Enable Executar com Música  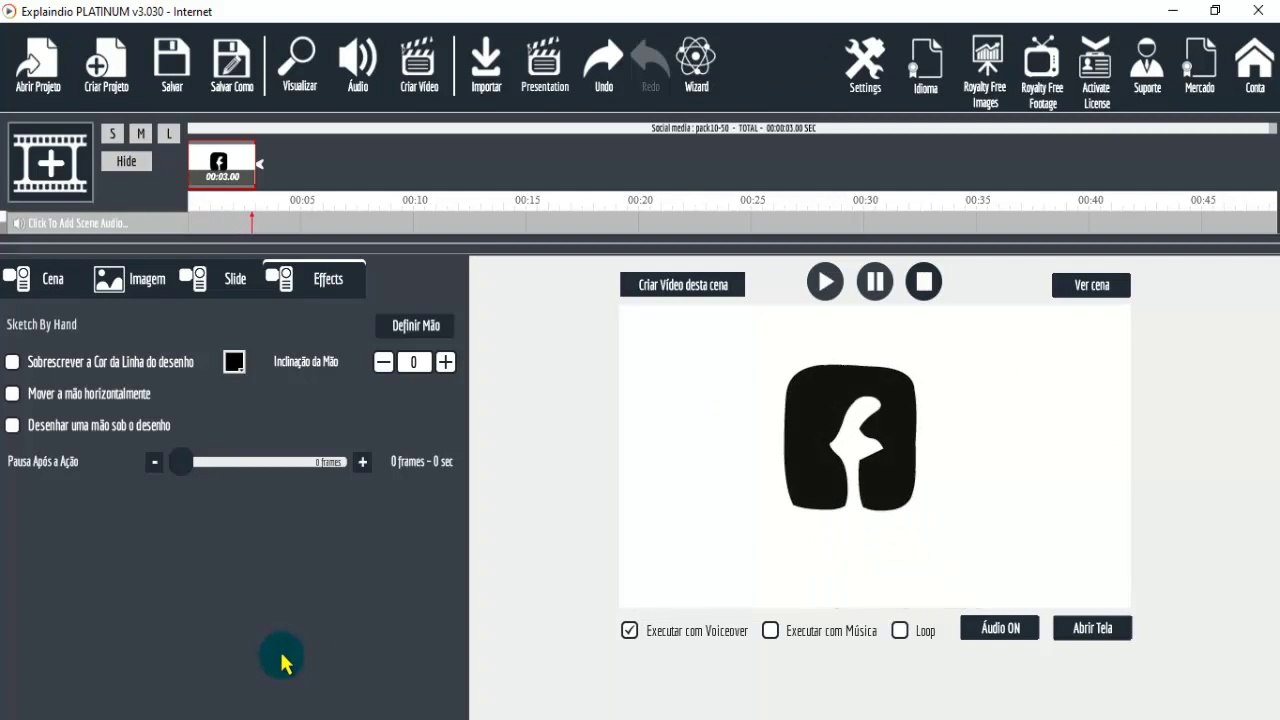[770, 630]
